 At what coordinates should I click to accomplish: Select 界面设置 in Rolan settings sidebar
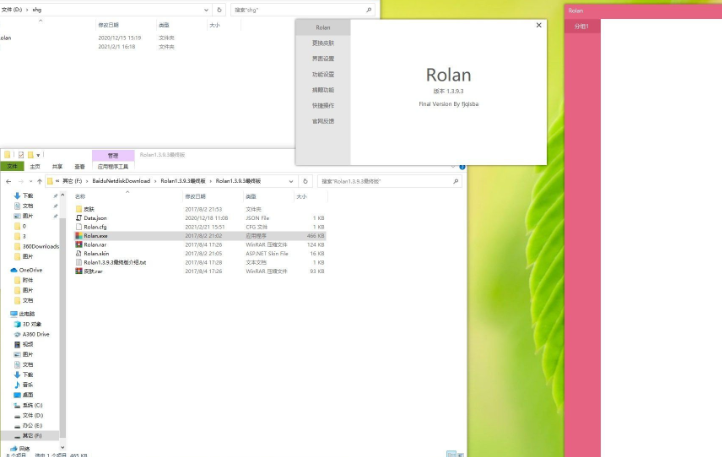323,59
